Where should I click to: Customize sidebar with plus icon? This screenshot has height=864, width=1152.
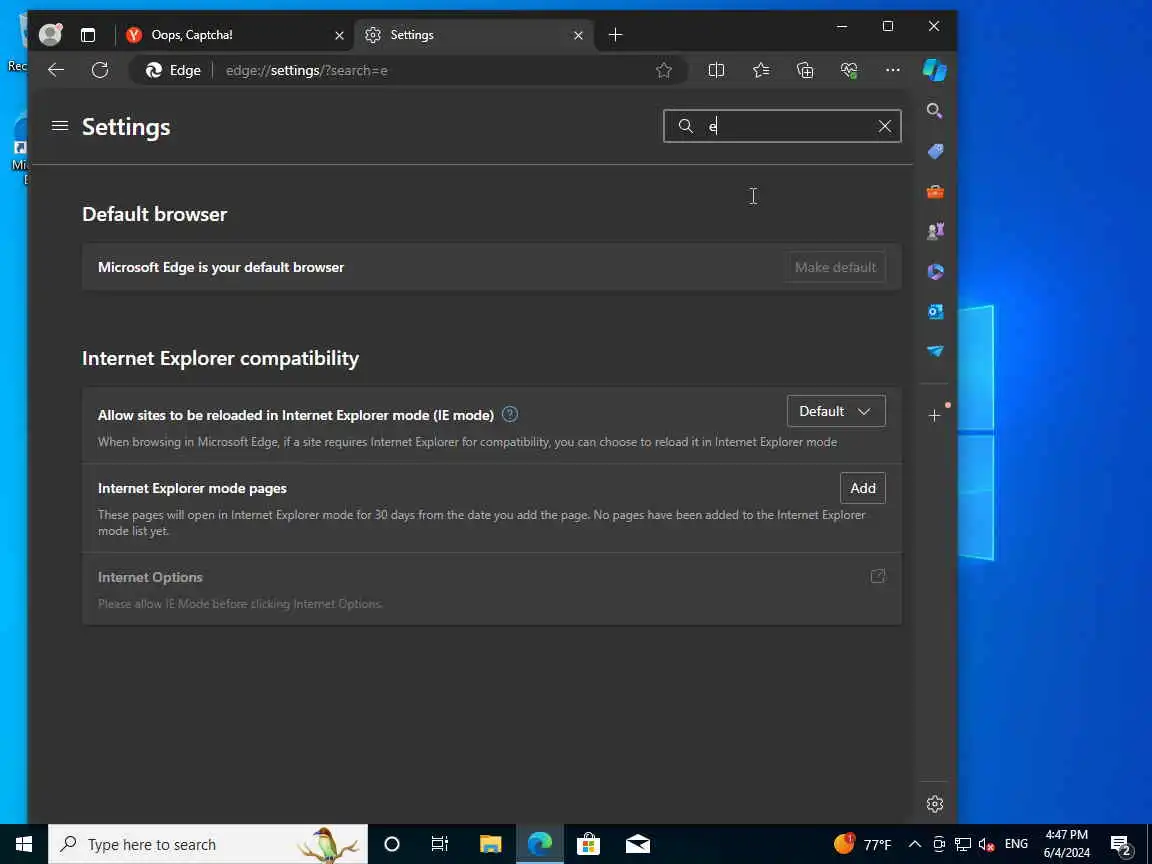coord(935,416)
